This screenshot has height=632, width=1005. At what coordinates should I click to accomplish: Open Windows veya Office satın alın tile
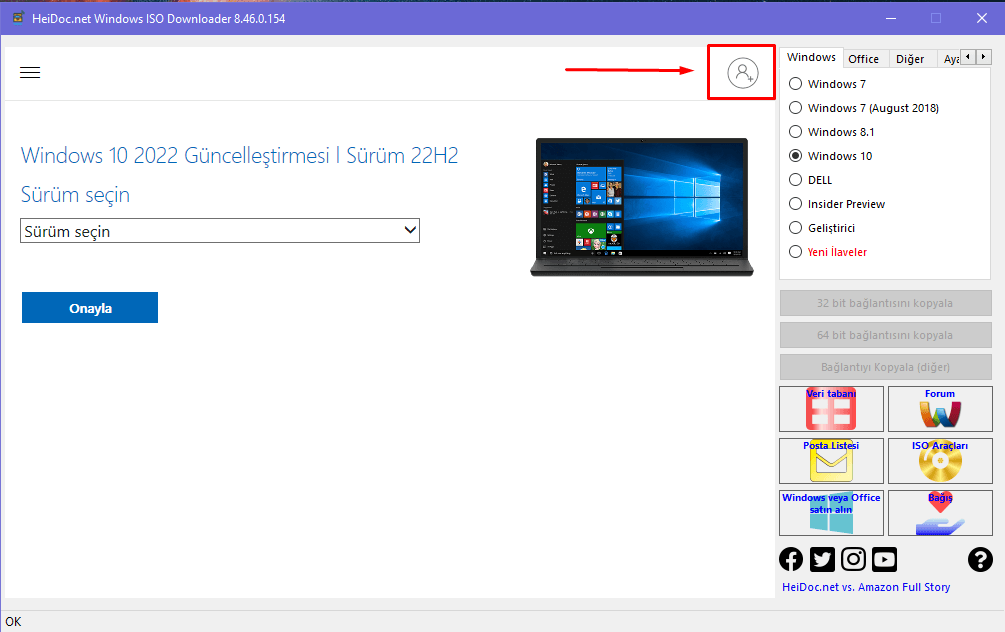click(x=831, y=513)
